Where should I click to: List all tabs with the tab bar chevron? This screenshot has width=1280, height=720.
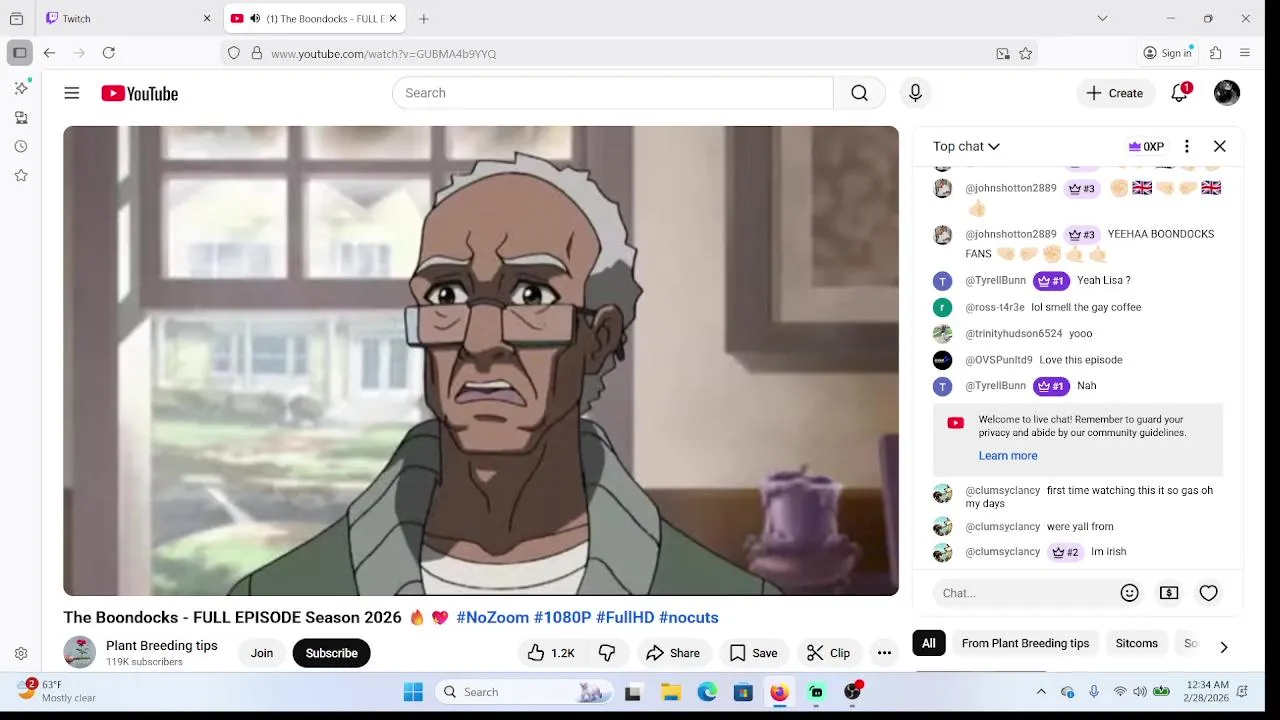coord(1102,19)
